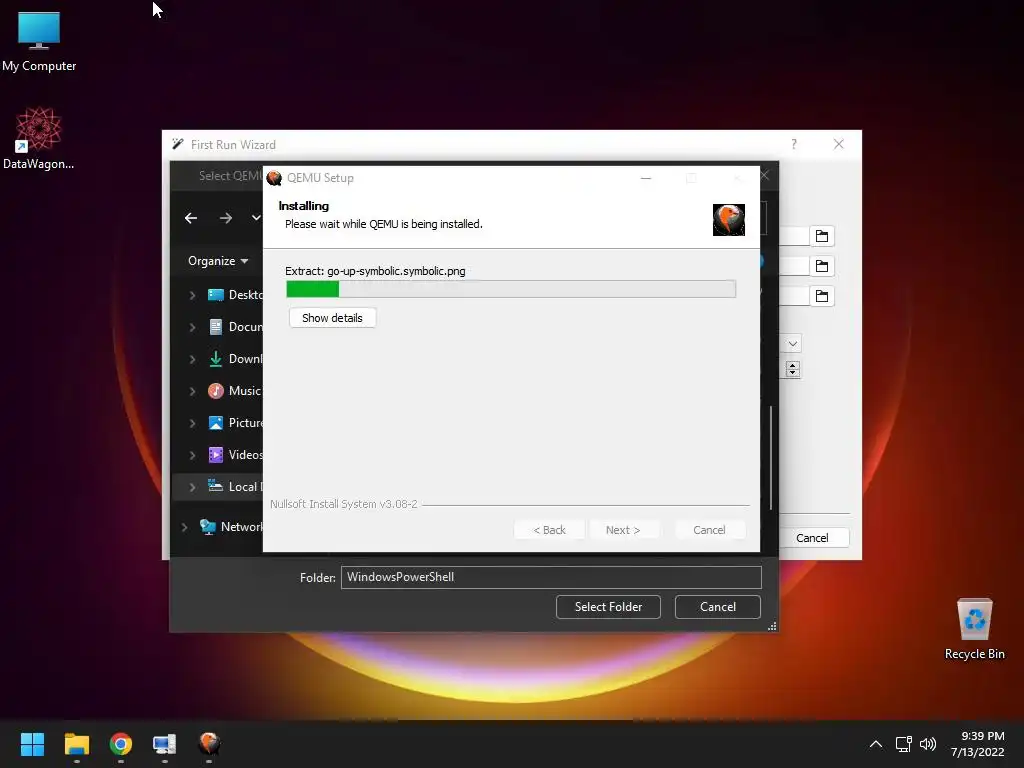
Task: Open the volume control in the tray
Action: [927, 744]
